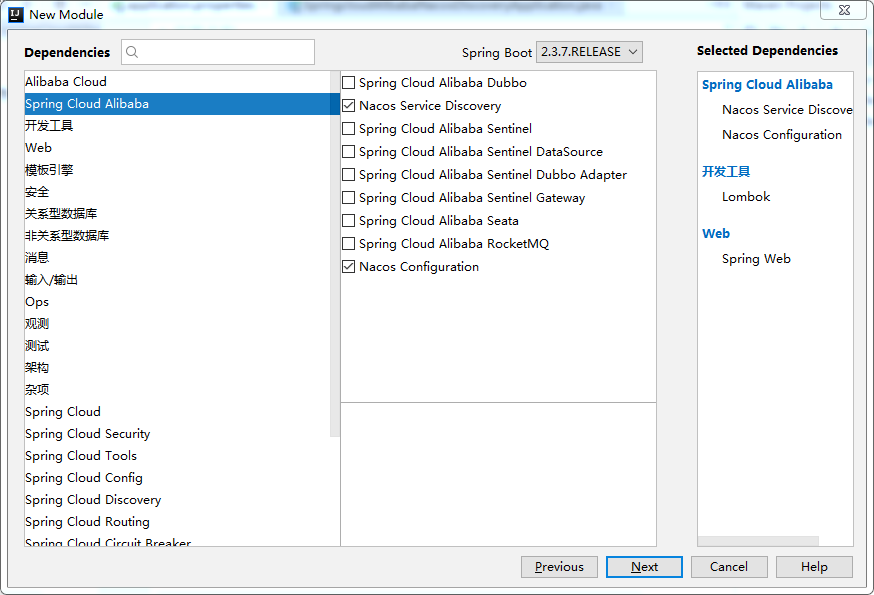The width and height of the screenshot is (874, 595).
Task: Select Alibaba Cloud category
Action: click(x=177, y=82)
